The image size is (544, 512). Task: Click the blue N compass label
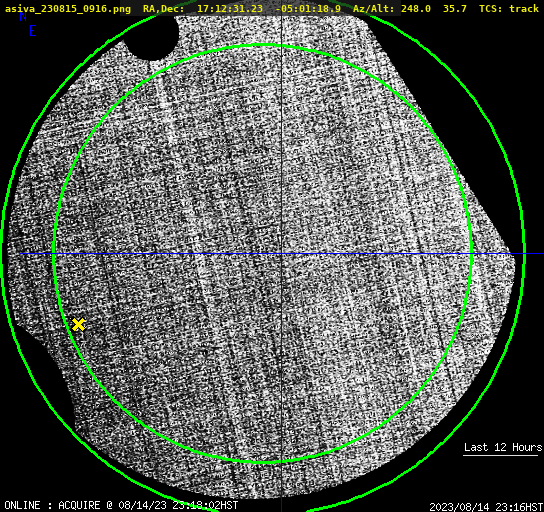pyautogui.click(x=23, y=16)
